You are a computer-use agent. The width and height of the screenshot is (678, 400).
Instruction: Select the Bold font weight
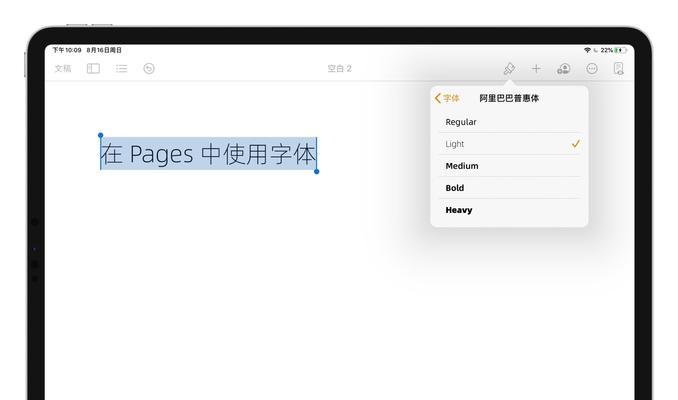click(509, 188)
